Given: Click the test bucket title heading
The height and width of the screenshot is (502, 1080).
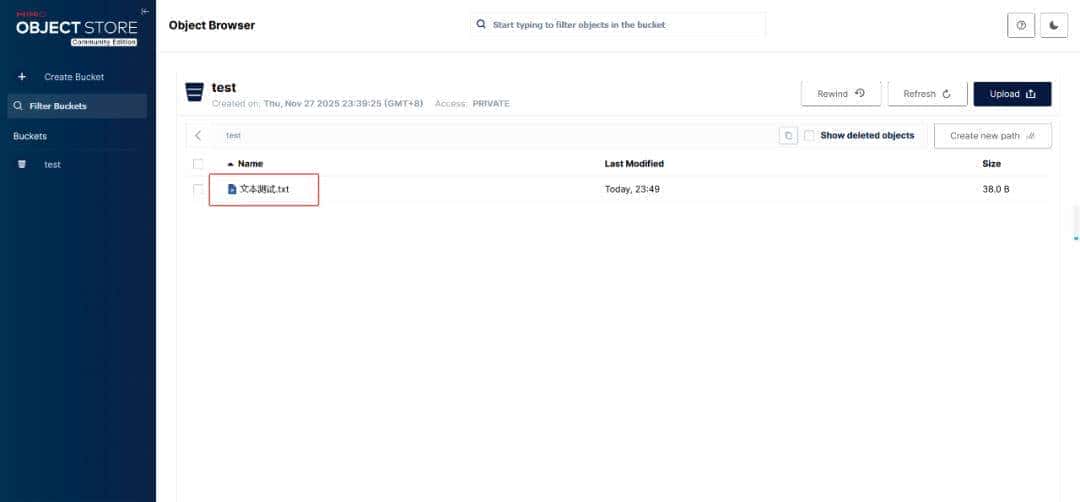Looking at the screenshot, I should click(224, 87).
